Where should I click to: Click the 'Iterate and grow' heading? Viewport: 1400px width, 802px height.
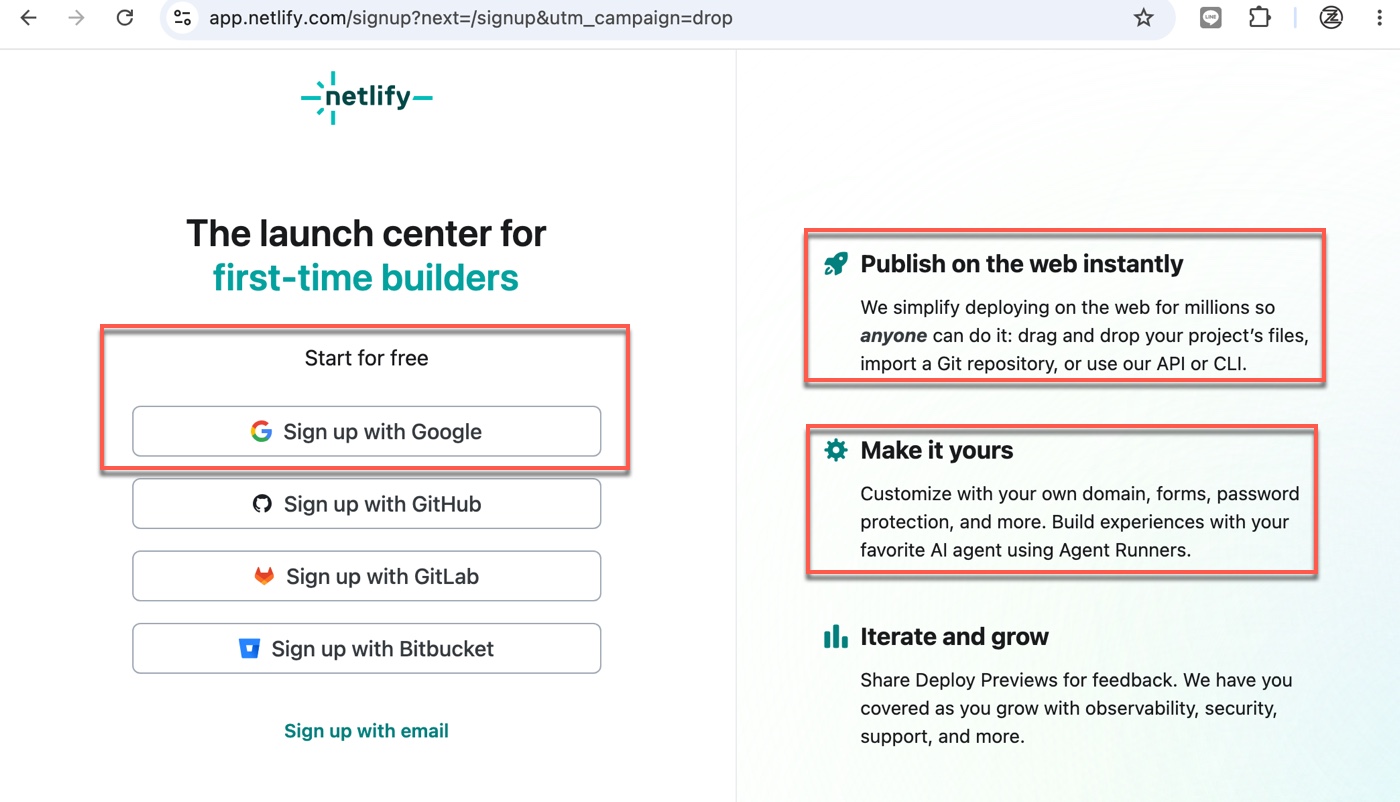(955, 637)
